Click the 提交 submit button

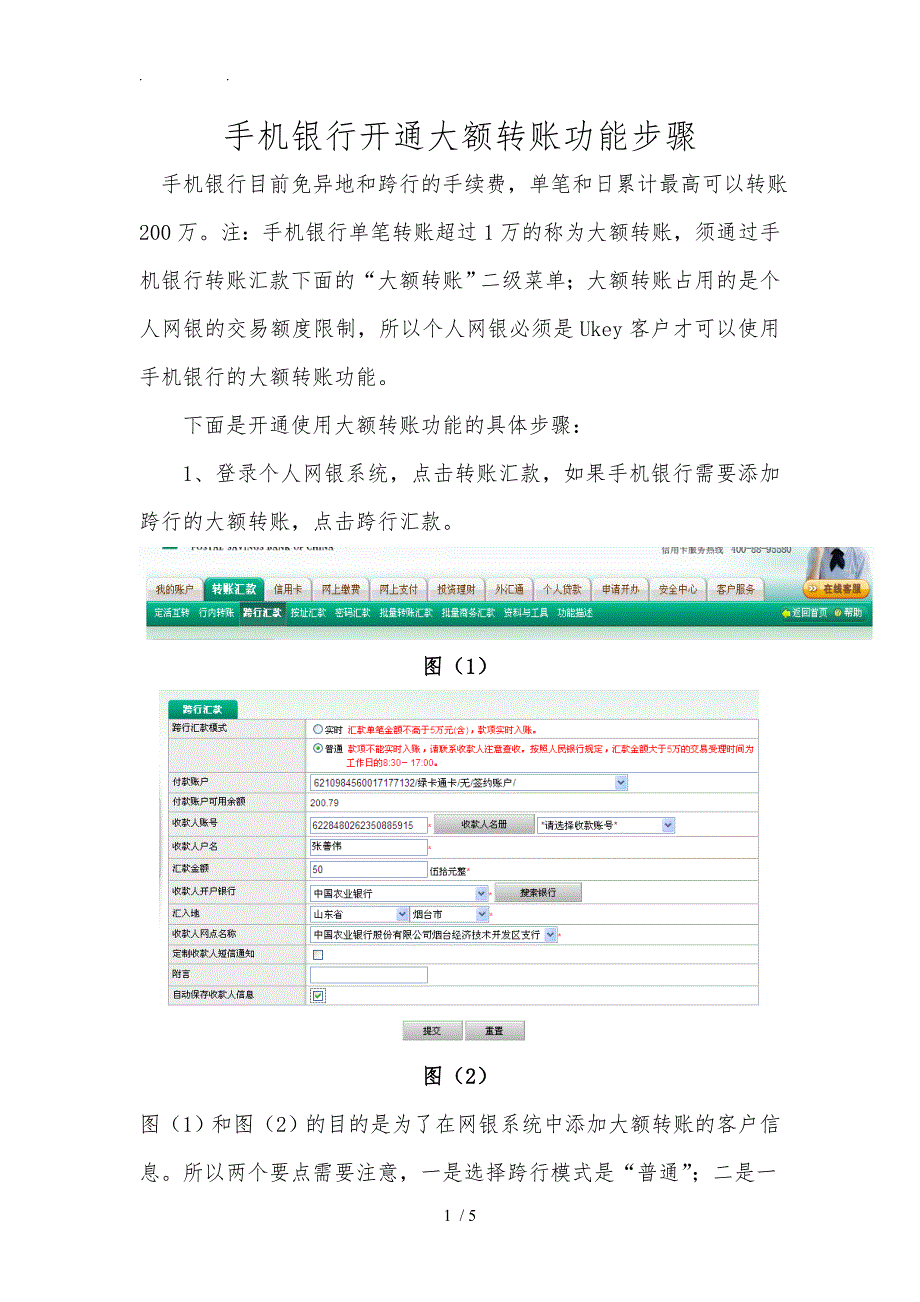click(x=431, y=1031)
